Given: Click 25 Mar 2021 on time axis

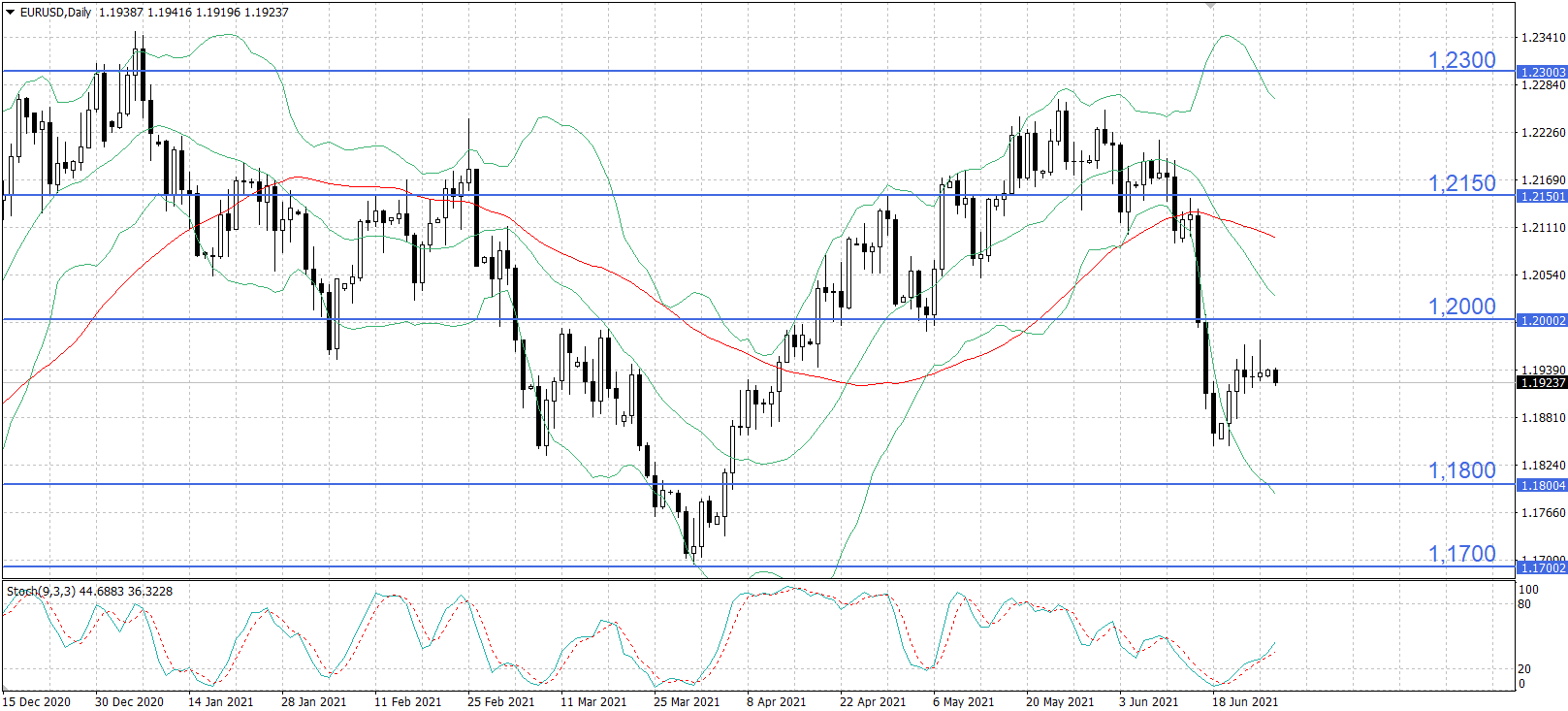Looking at the screenshot, I should (687, 702).
